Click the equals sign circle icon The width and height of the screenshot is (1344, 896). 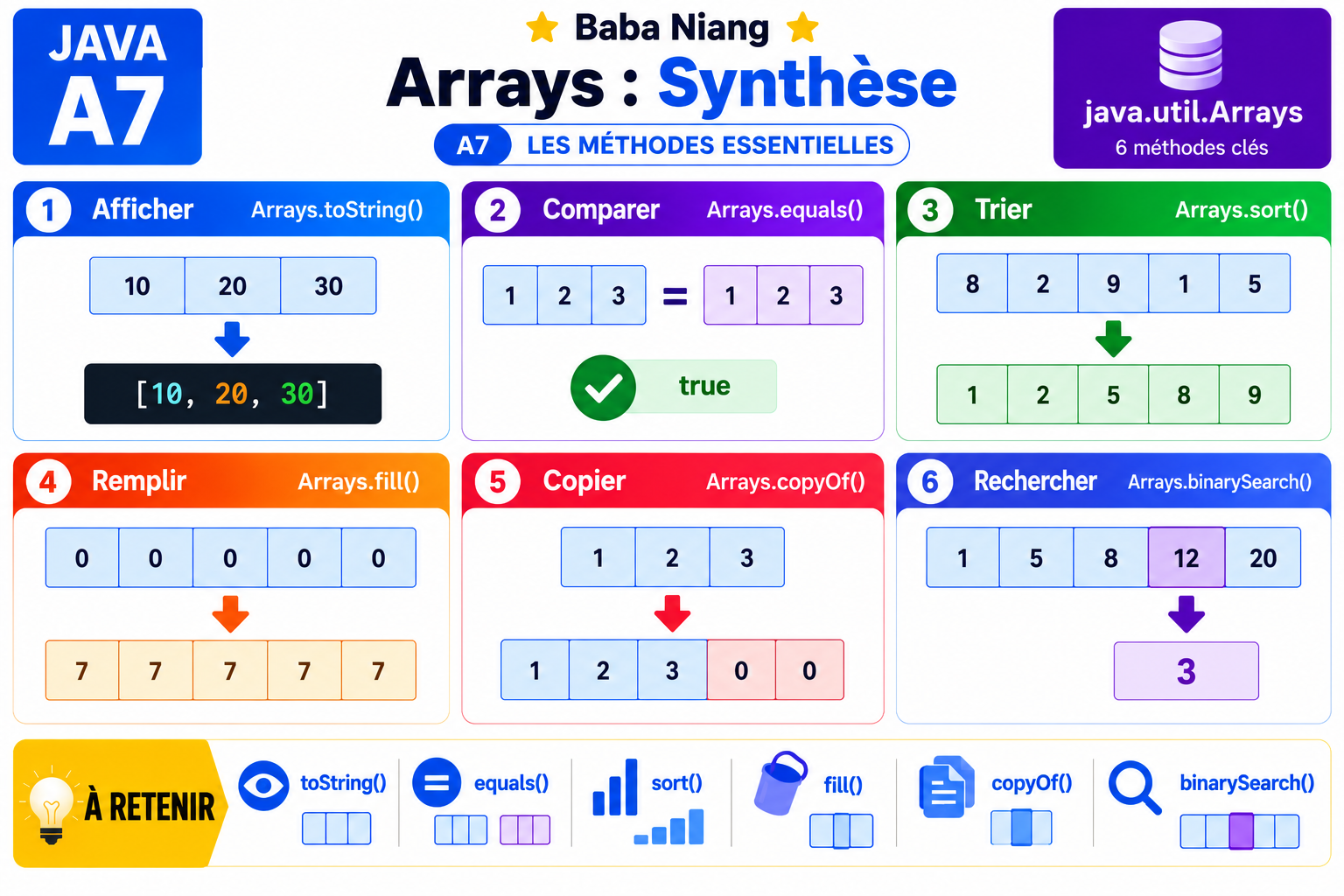pos(436,782)
